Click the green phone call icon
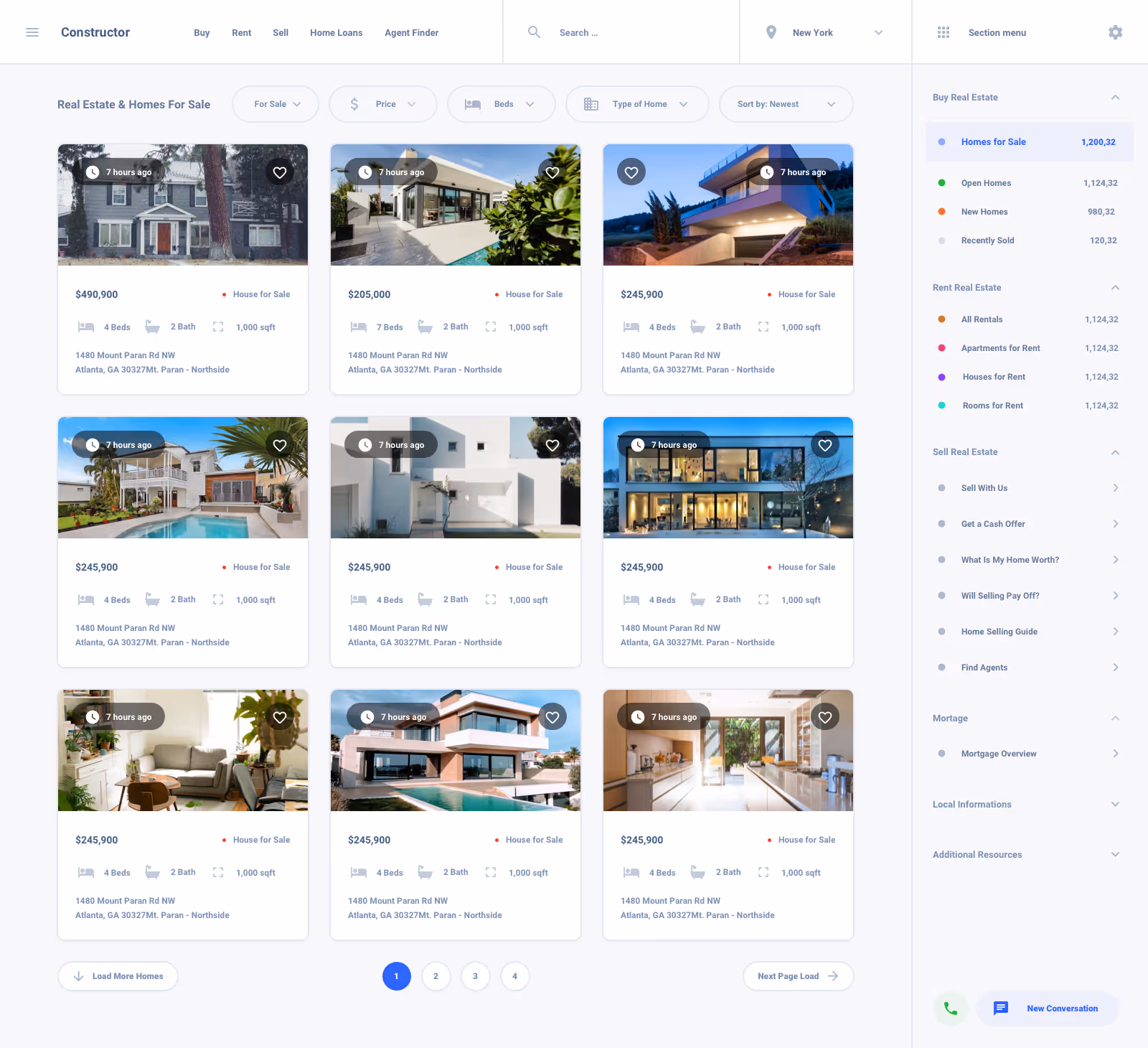 click(951, 1009)
